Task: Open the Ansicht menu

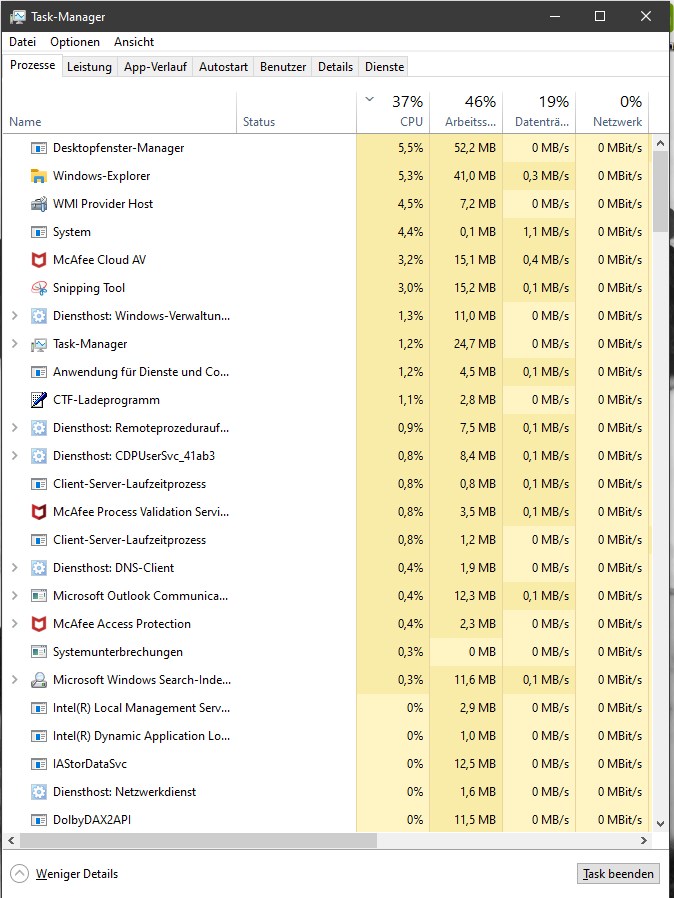Action: point(134,42)
